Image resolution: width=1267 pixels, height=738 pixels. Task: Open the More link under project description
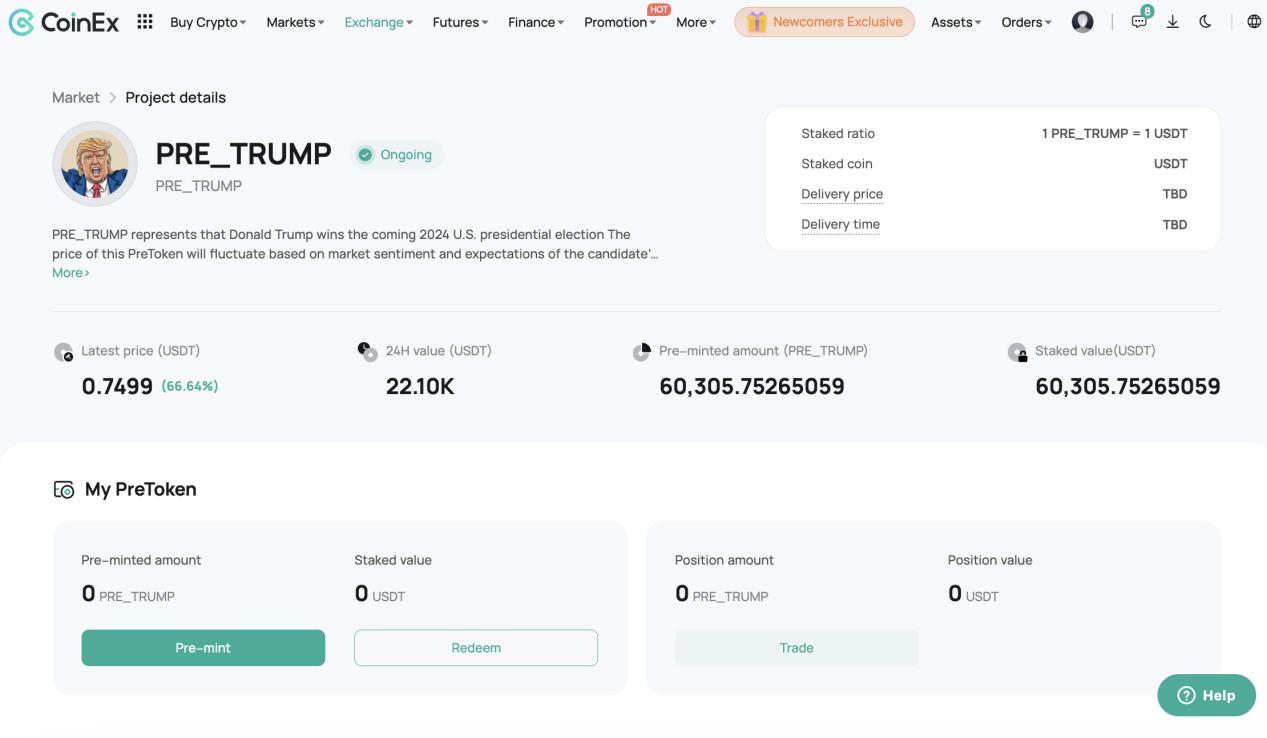69,272
